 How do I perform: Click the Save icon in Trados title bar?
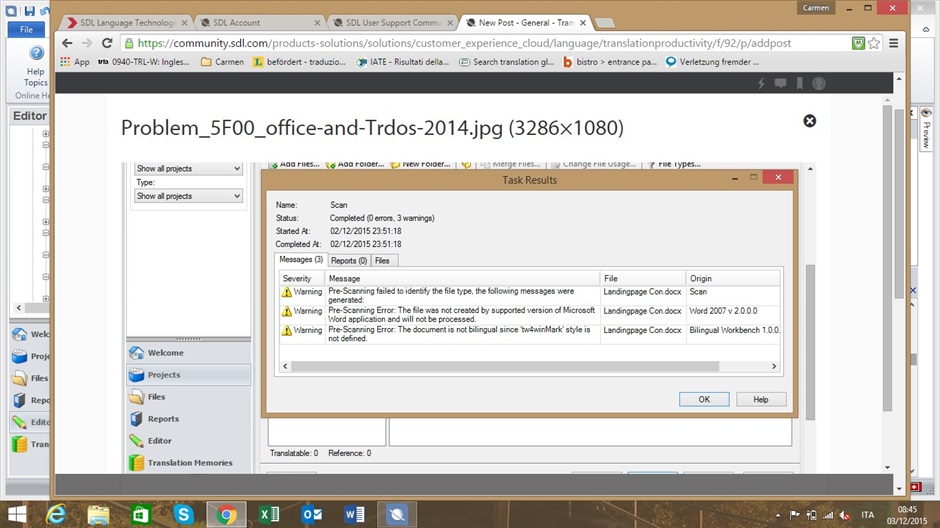(x=29, y=10)
